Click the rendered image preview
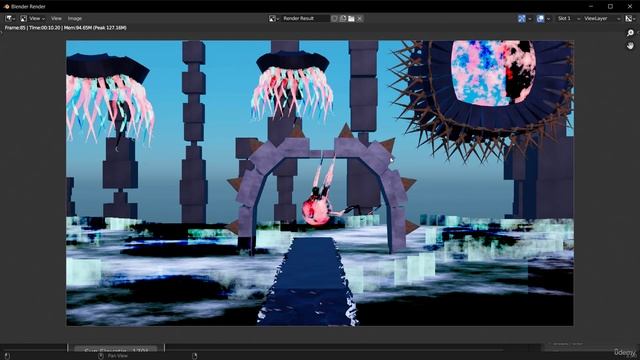Viewport: 640px width, 360px height. click(x=320, y=183)
